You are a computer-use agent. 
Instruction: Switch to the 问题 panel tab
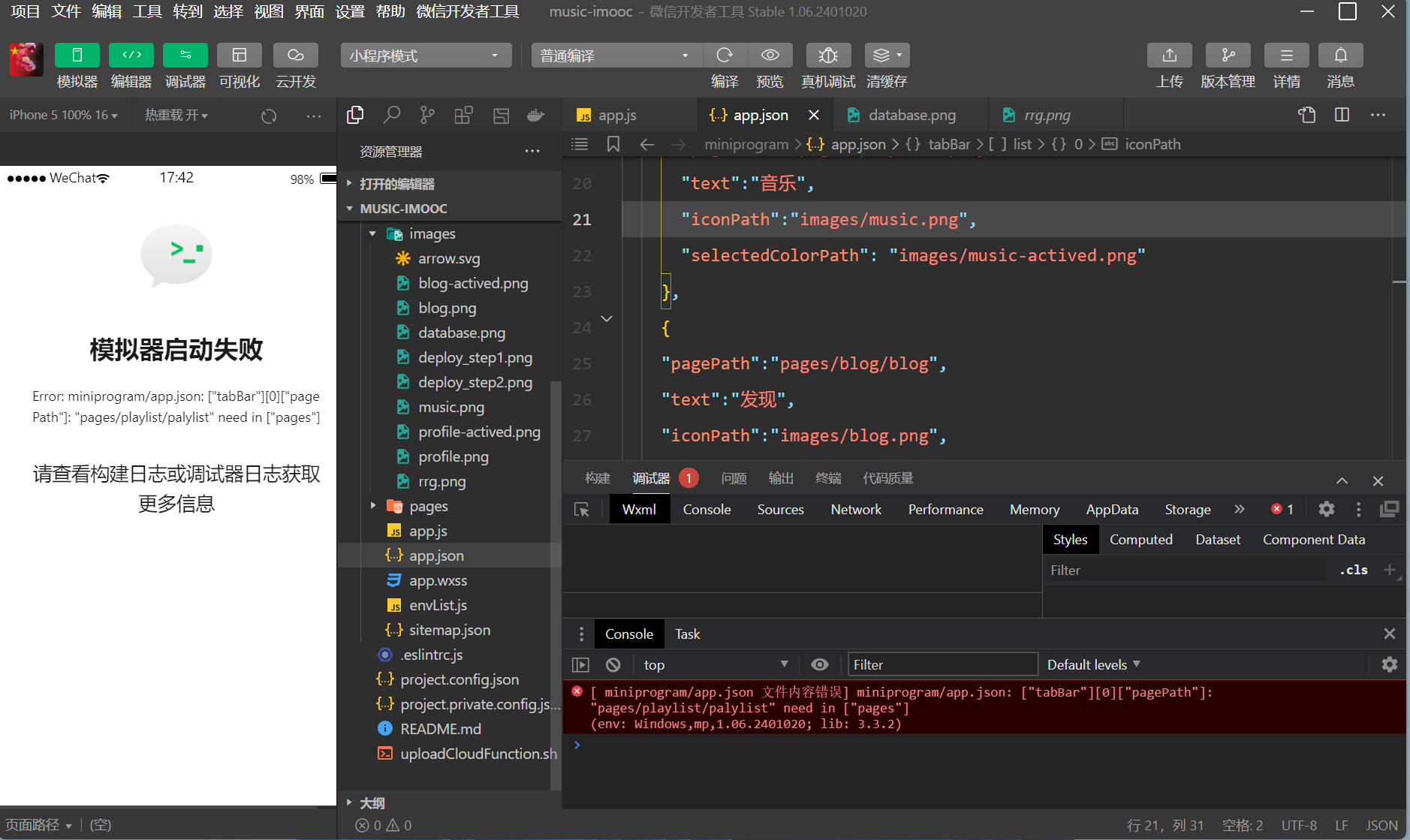point(734,478)
